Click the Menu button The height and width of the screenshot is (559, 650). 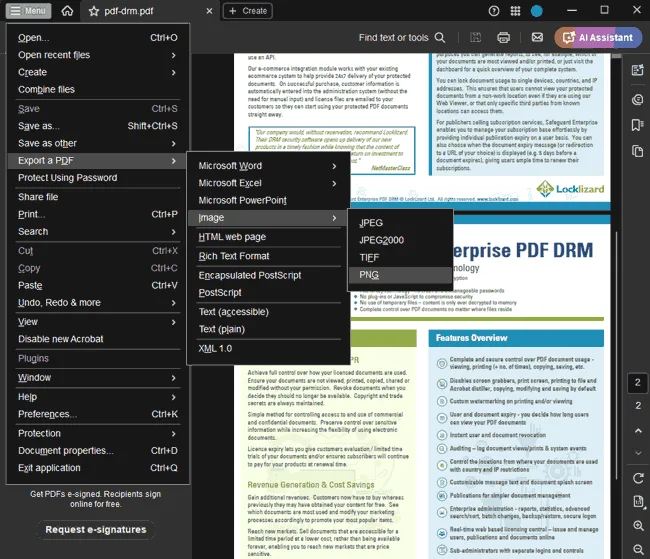(28, 11)
